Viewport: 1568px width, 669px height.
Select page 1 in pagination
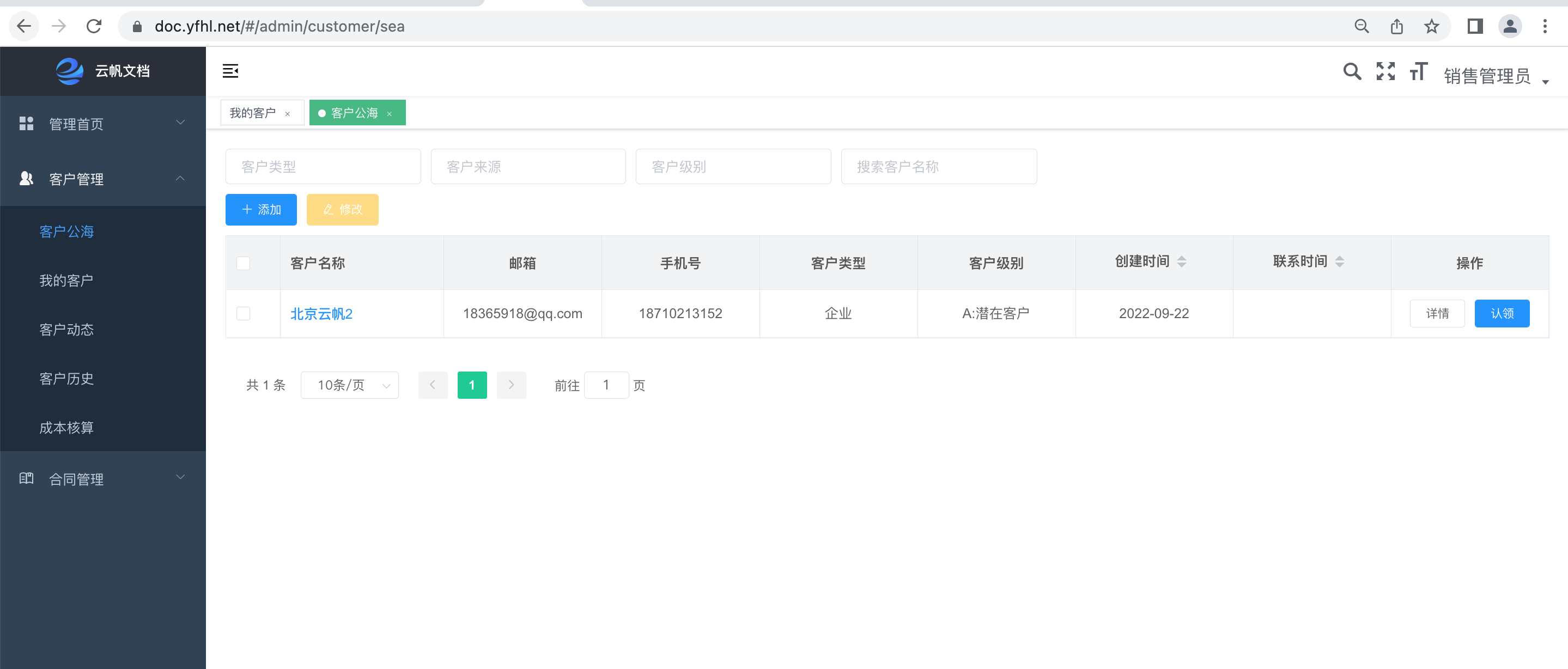point(472,385)
